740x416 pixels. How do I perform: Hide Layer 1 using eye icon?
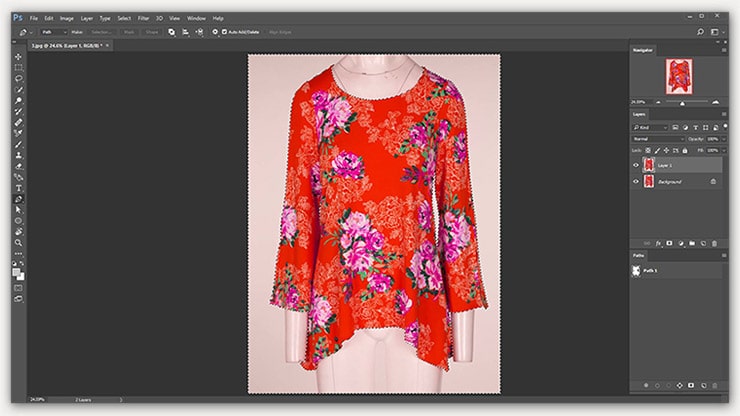click(636, 165)
